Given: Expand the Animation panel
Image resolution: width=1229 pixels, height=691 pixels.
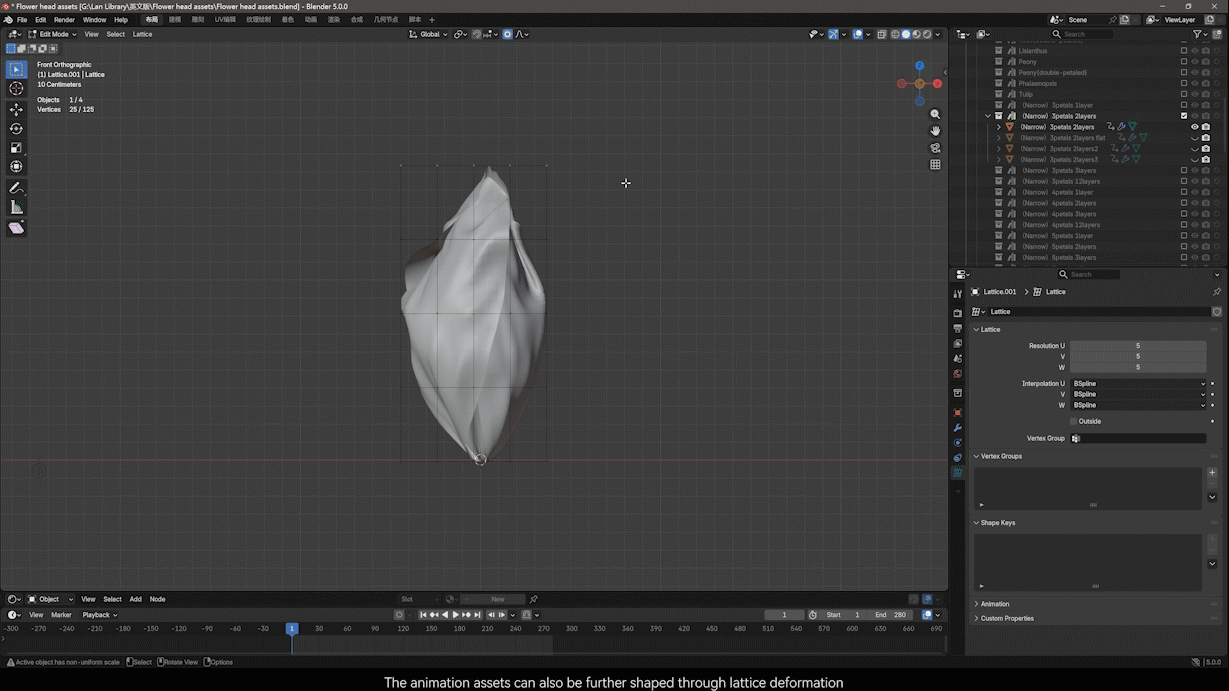Looking at the screenshot, I should point(994,604).
